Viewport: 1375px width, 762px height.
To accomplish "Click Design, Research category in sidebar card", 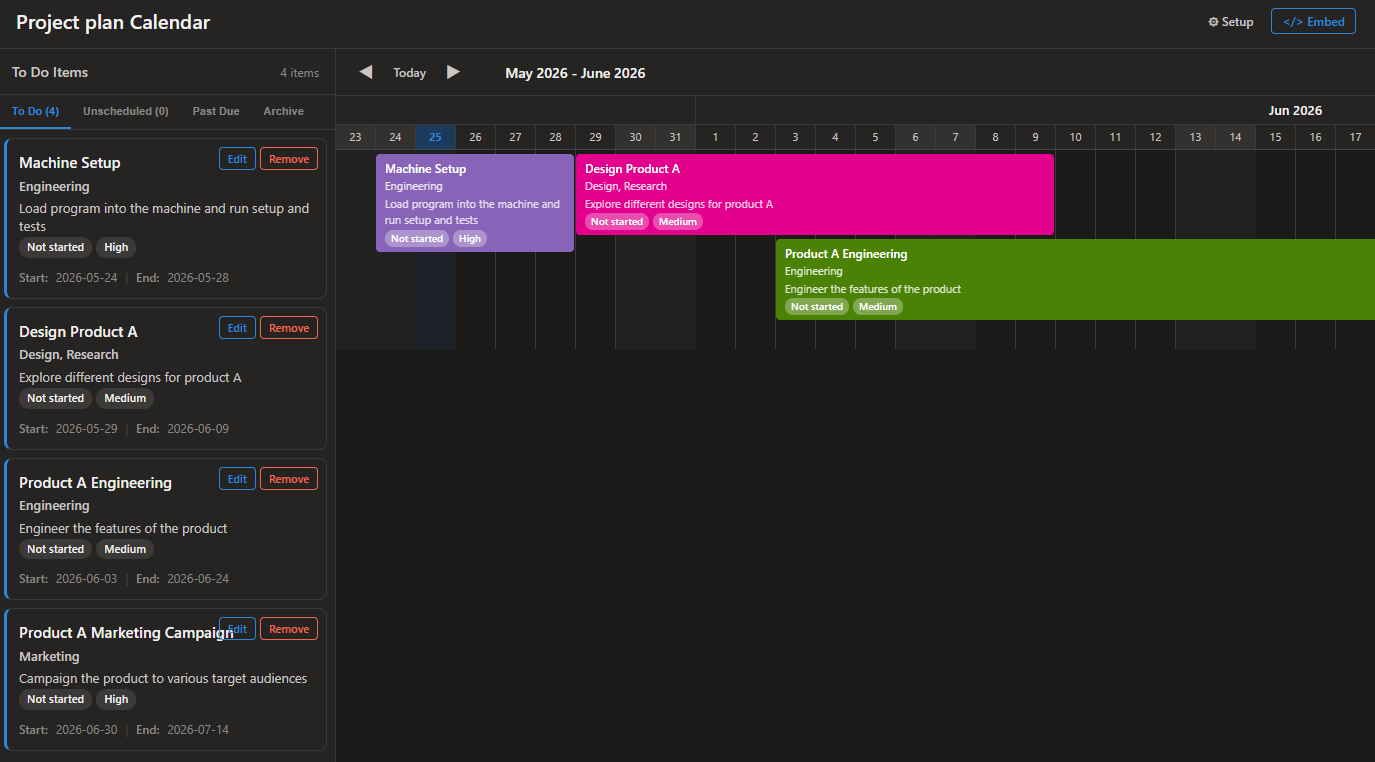I will click(x=69, y=355).
